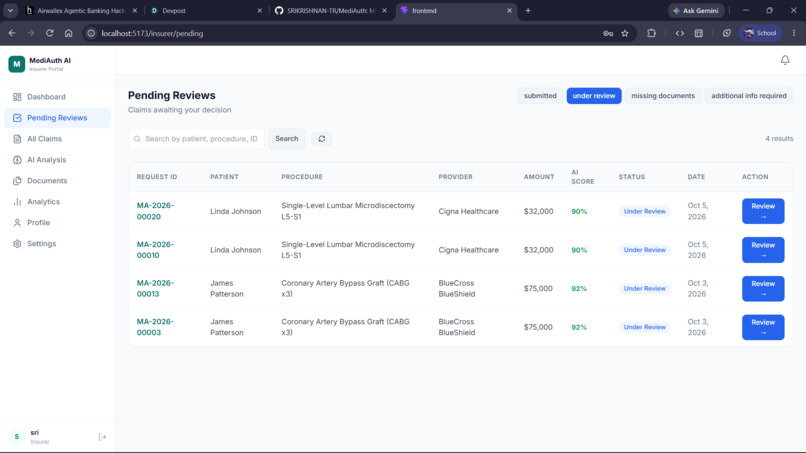806x453 pixels.
Task: Filter by additional info required
Action: 748,96
